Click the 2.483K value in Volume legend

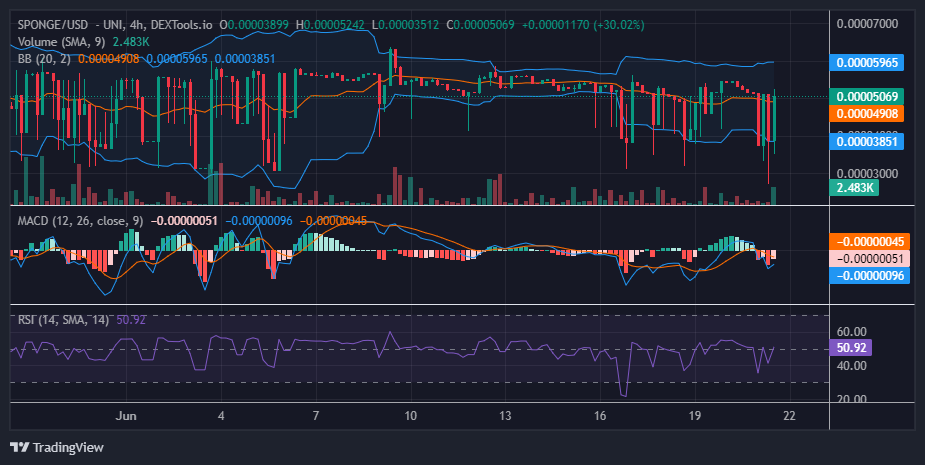(x=133, y=42)
